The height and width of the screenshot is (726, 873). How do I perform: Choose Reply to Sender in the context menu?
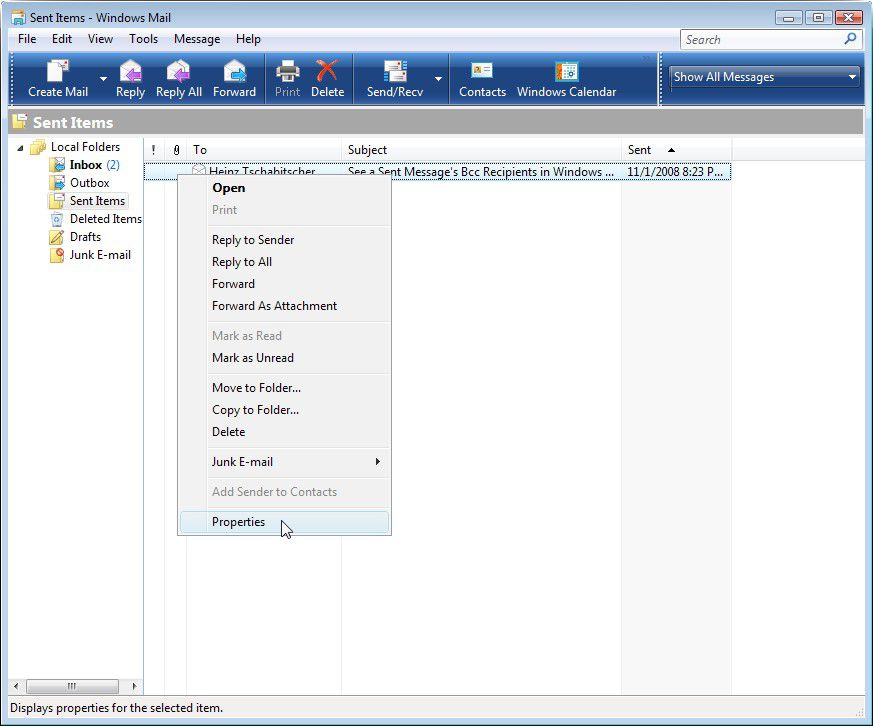[285, 239]
